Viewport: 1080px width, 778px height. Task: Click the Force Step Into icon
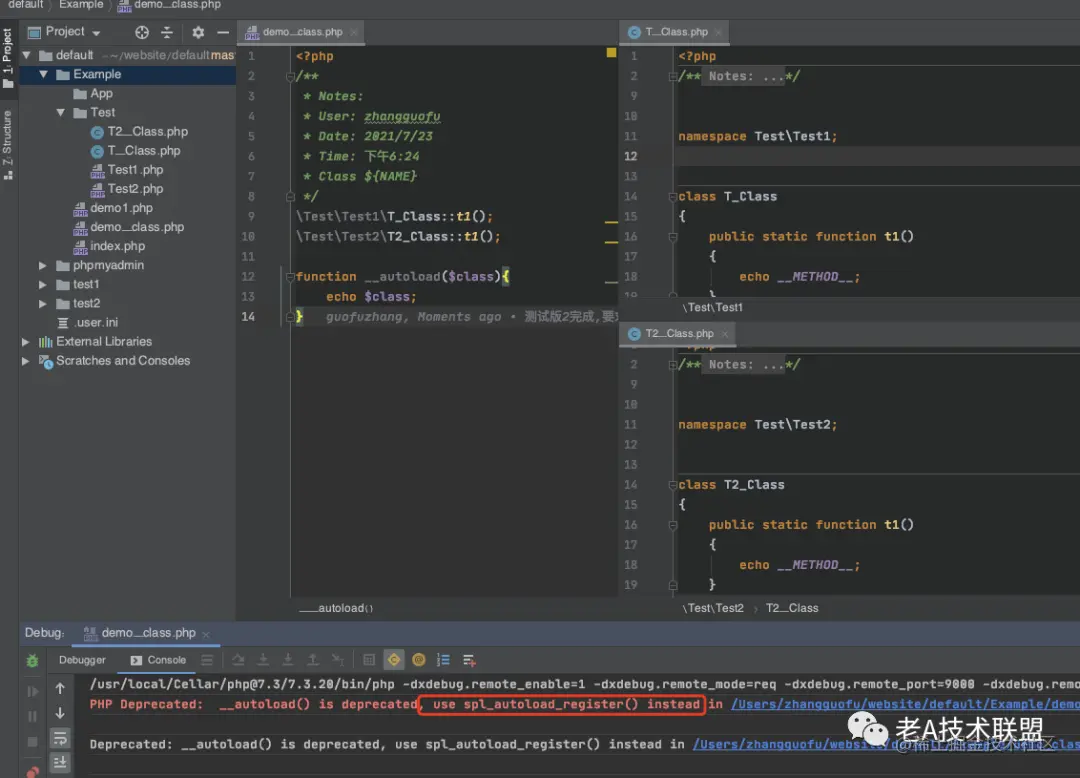(288, 660)
